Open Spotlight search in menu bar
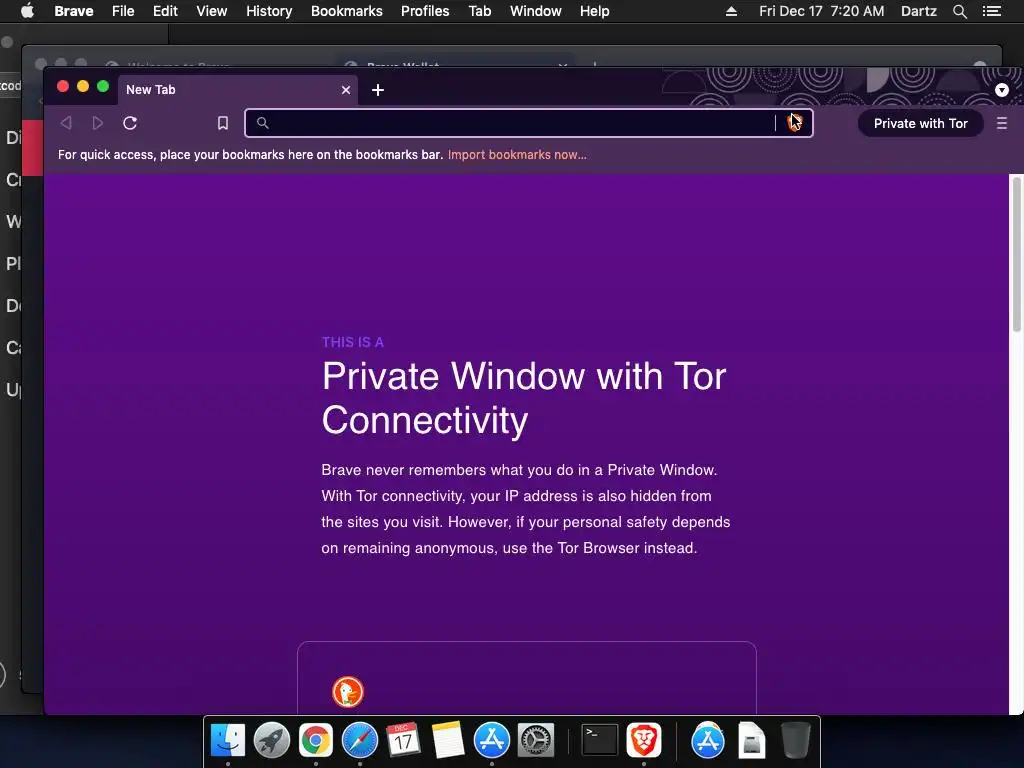1024x768 pixels. click(959, 11)
